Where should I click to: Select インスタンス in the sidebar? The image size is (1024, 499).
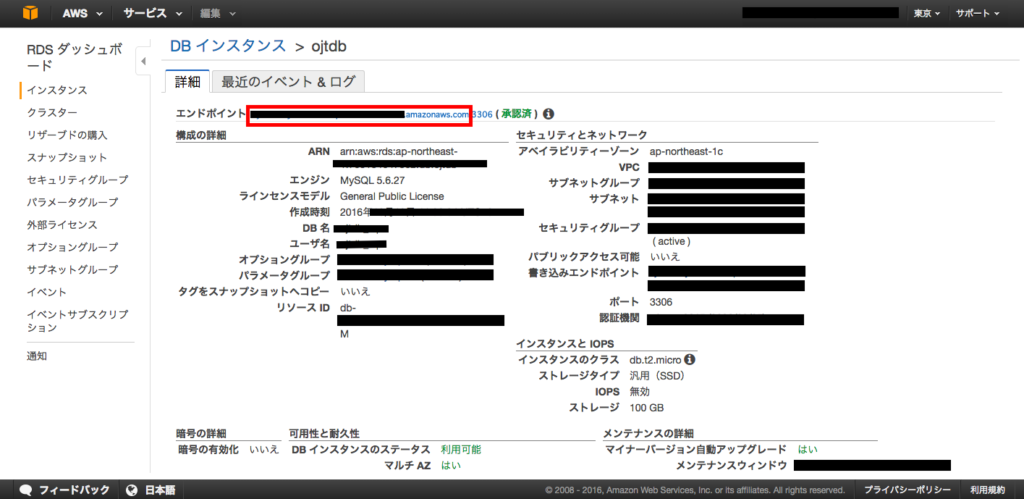tap(57, 90)
